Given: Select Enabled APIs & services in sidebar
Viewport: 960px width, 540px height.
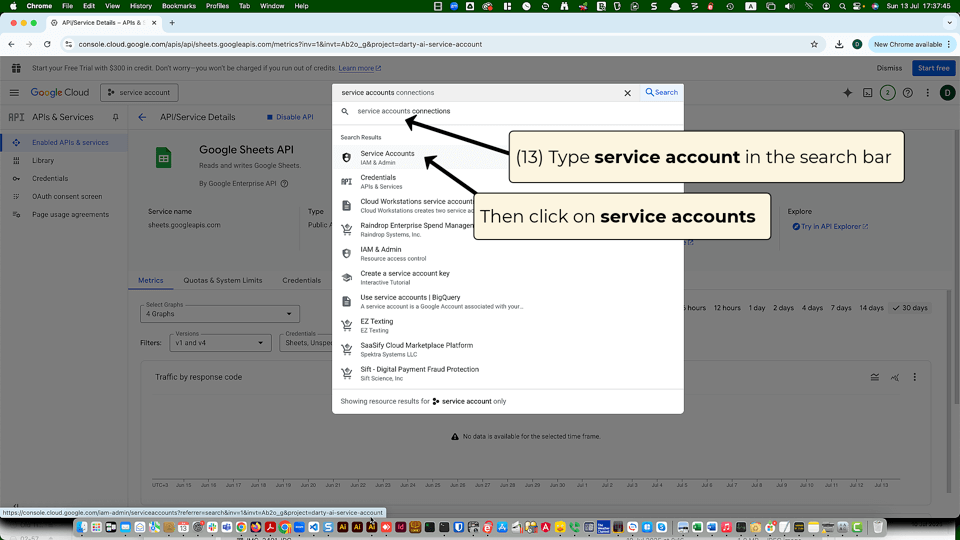Looking at the screenshot, I should tap(64, 143).
